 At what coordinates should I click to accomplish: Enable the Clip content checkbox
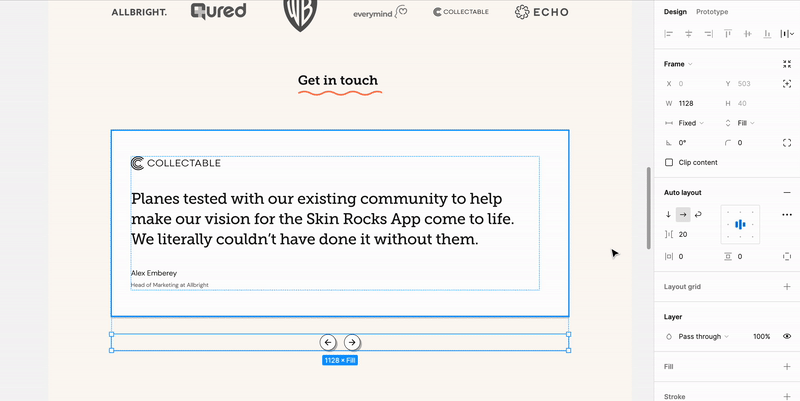click(669, 162)
